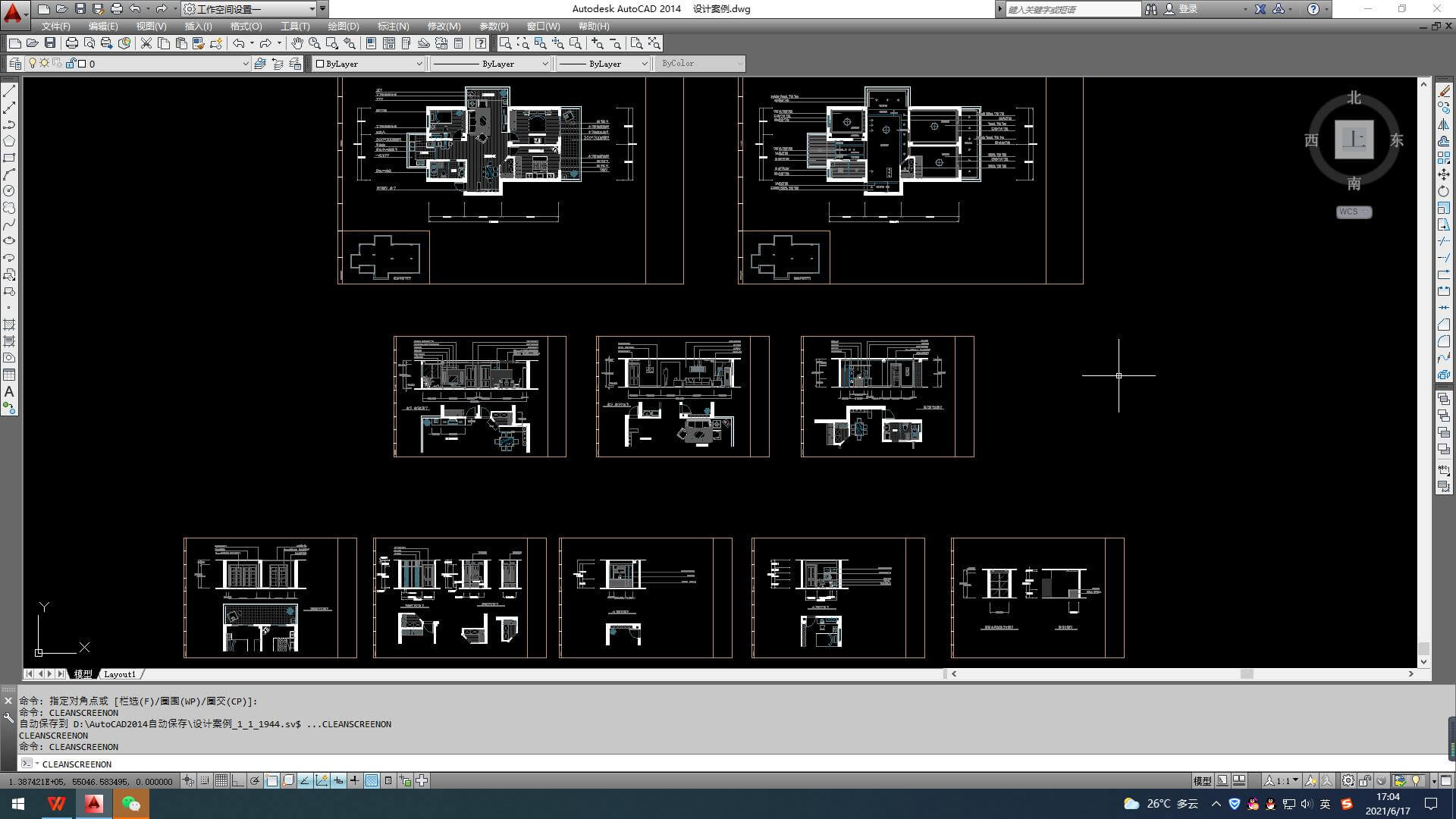Click the Help question mark icon in the toolbar

[x=481, y=43]
